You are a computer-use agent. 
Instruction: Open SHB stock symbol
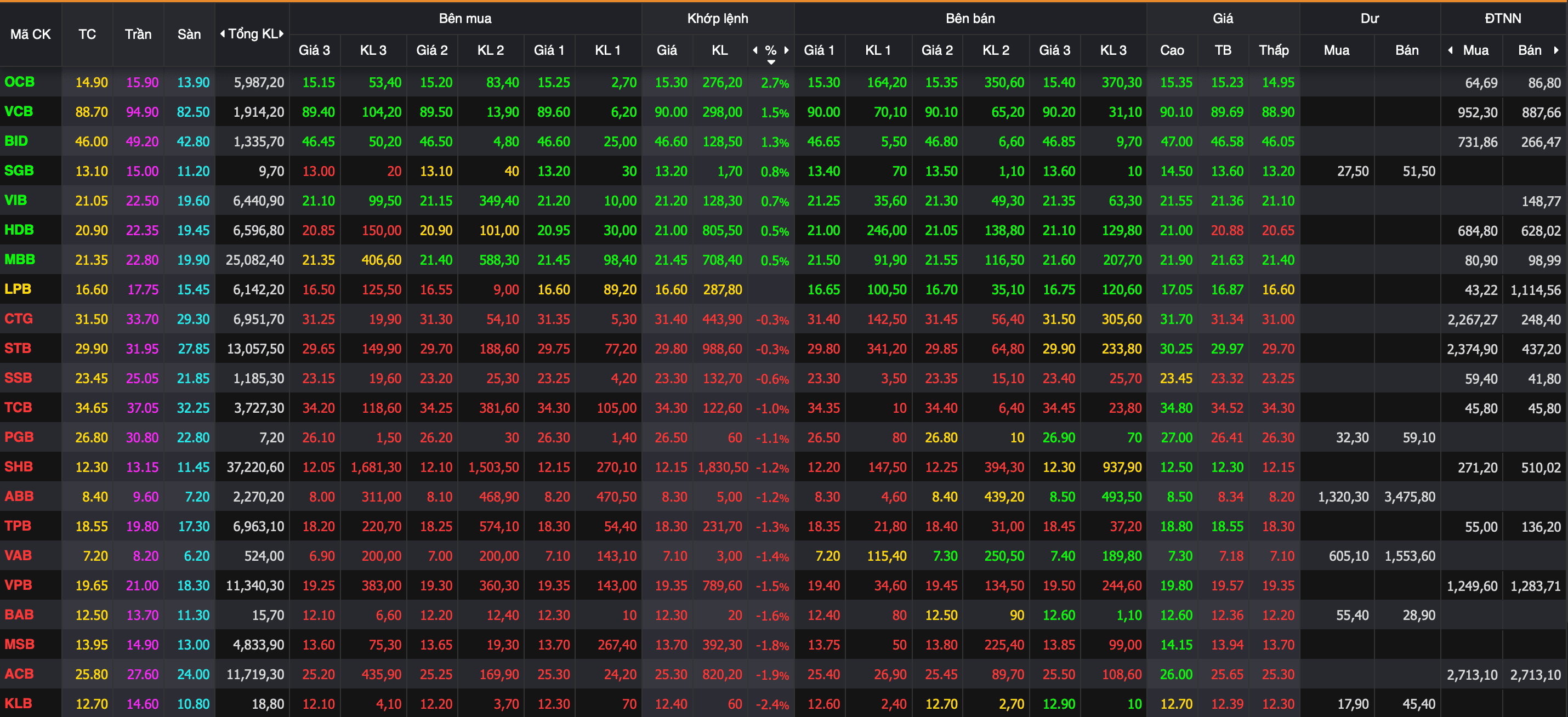tap(19, 466)
